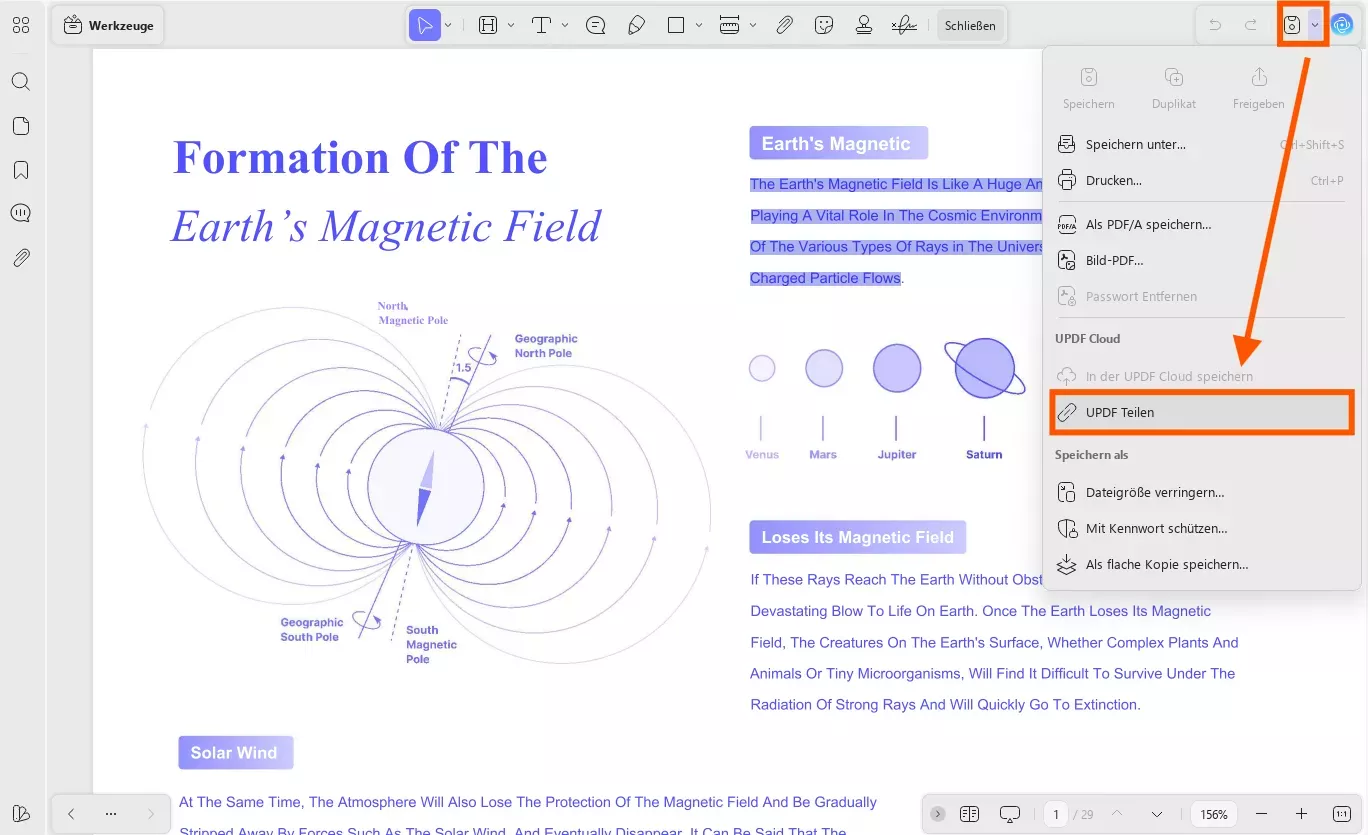This screenshot has height=835, width=1368.
Task: Open the 156% zoom level box
Action: click(x=1214, y=814)
